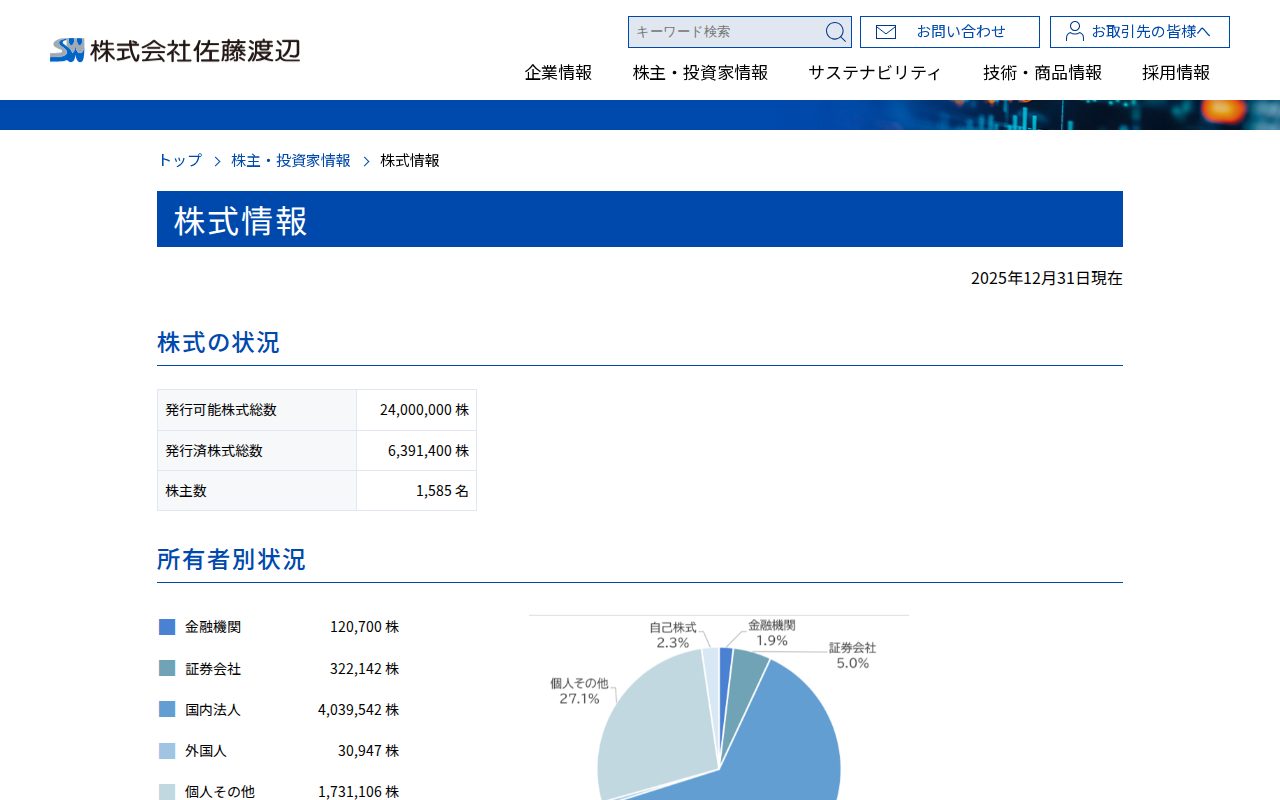The height and width of the screenshot is (800, 1280).
Task: Click the 発行可能株式総数 table cell
Action: (x=257, y=410)
